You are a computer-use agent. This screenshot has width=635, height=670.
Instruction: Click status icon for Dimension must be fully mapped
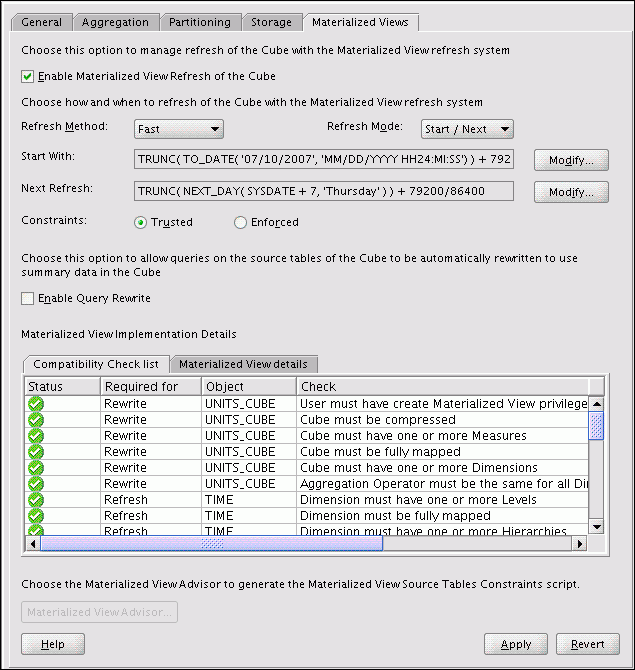coord(36,516)
